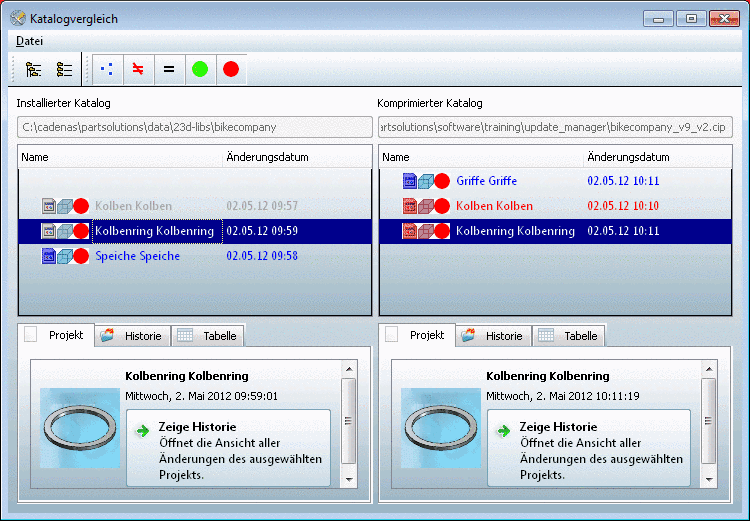Click the project icon of Griffe Griffe
Screen dimensions: 750x521
(410, 181)
